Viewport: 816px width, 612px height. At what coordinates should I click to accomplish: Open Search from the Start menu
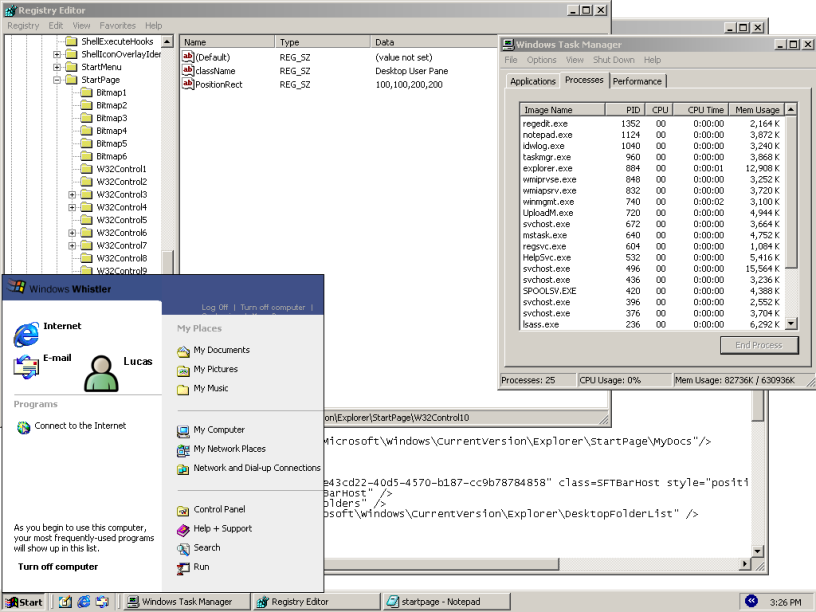click(x=199, y=548)
